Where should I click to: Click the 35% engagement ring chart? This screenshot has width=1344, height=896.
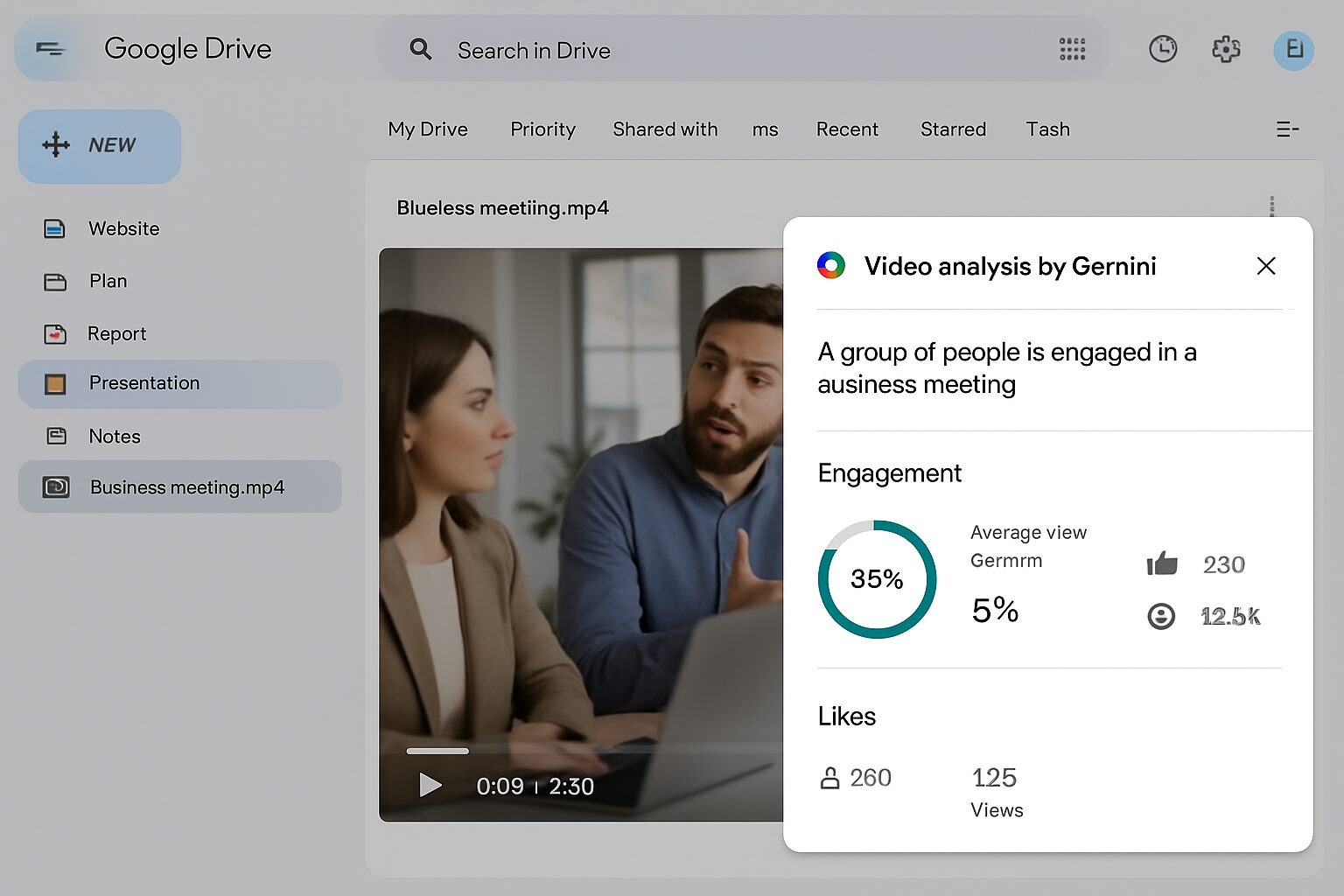pos(877,579)
